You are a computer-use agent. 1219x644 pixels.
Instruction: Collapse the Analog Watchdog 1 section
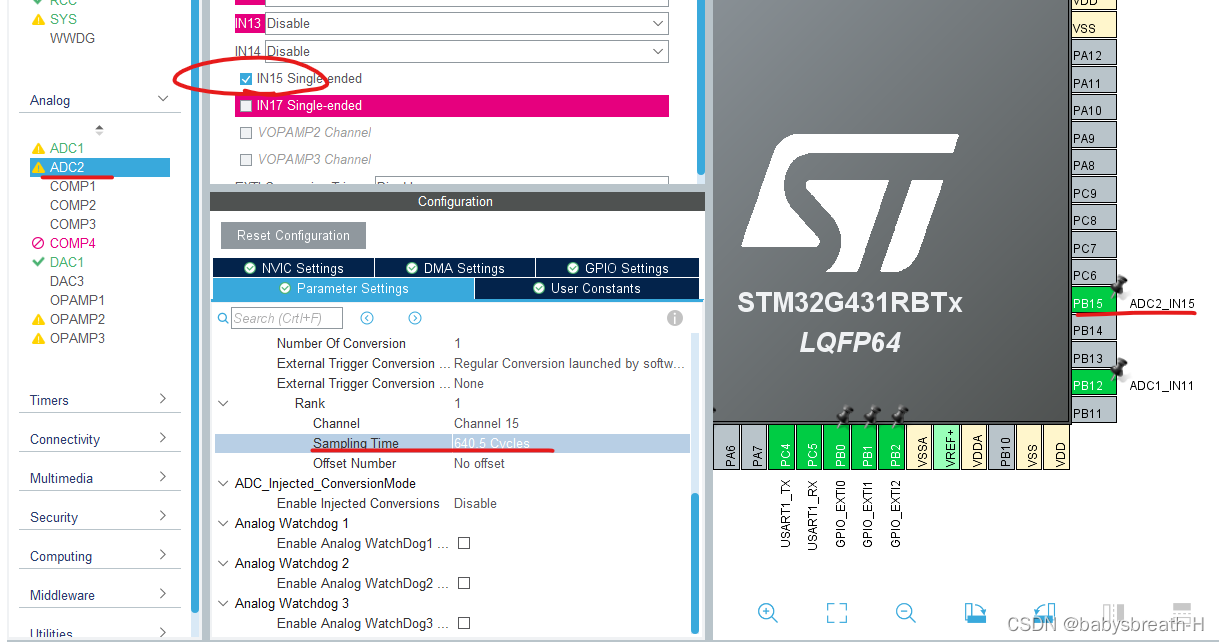(223, 523)
